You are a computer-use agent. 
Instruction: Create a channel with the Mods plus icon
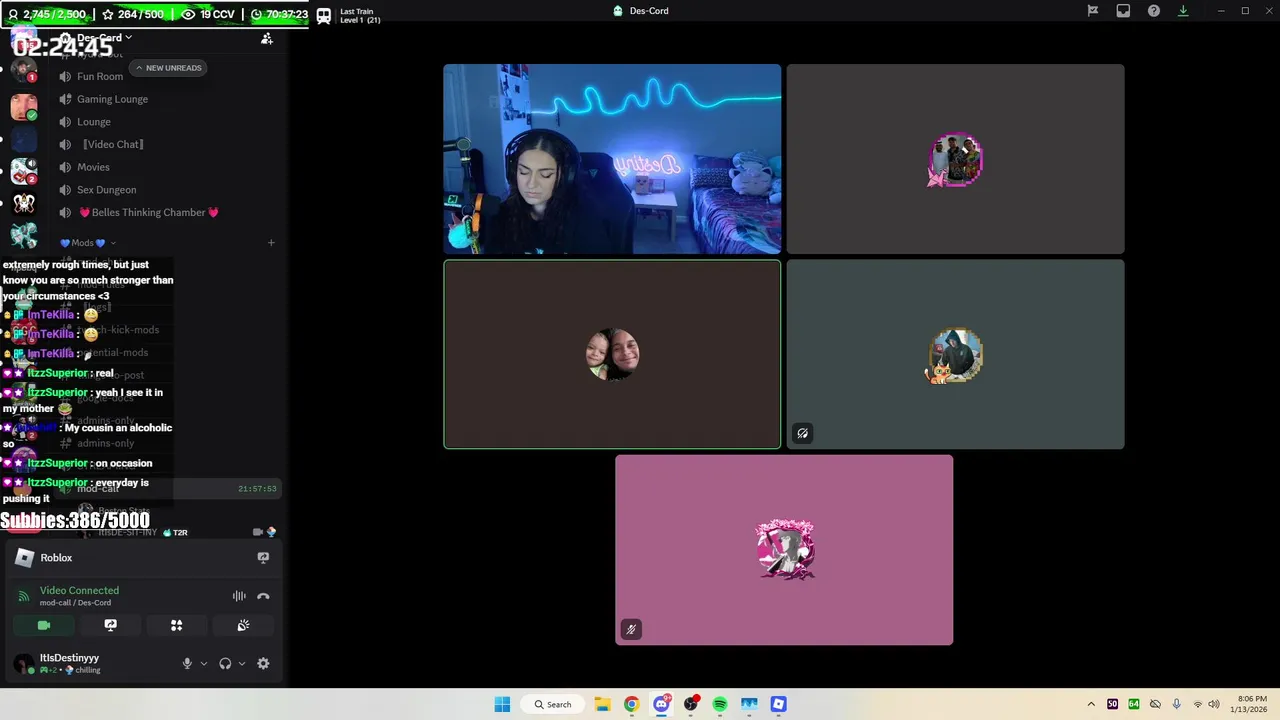(x=271, y=243)
